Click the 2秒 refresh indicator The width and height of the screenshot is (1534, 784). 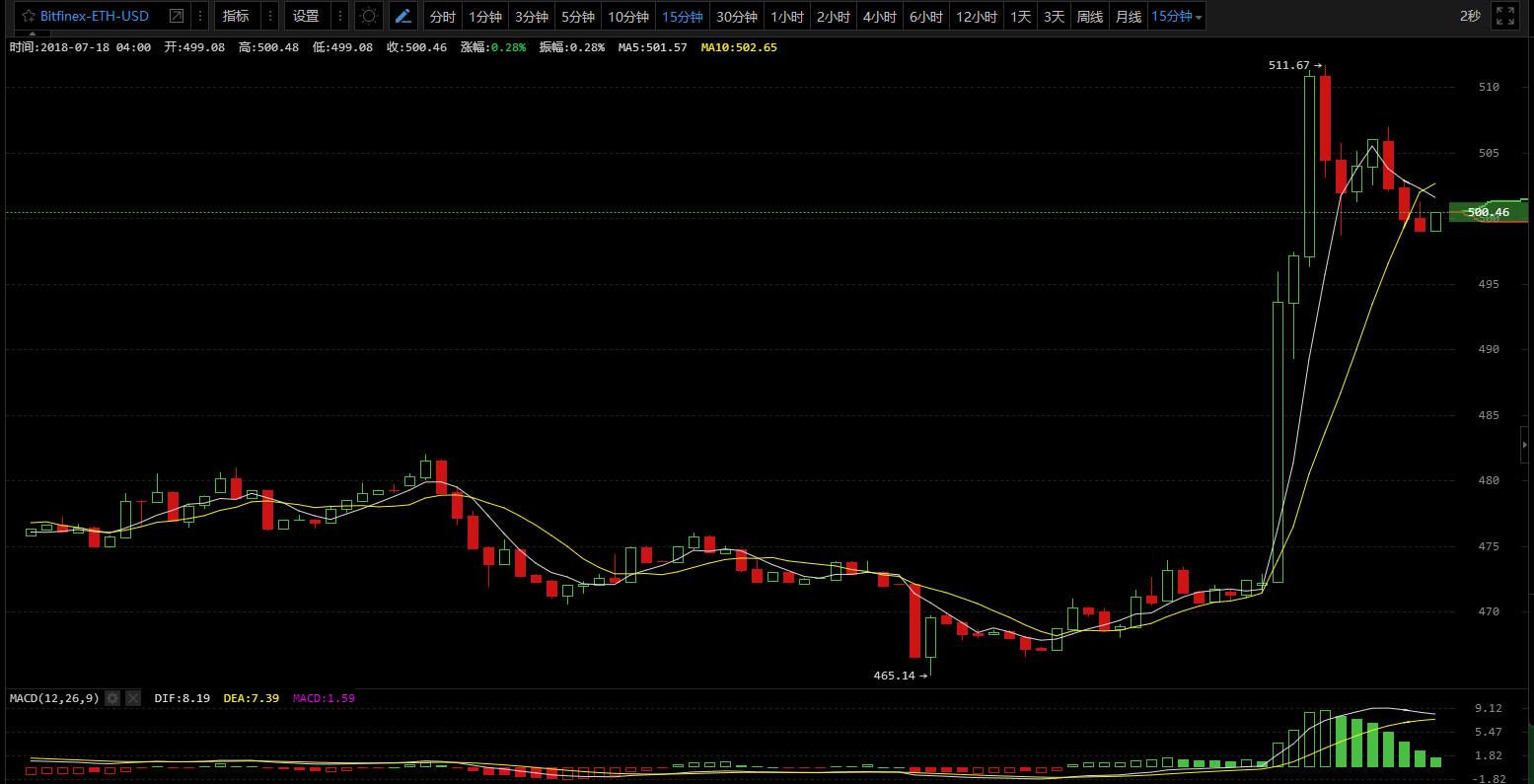click(1470, 16)
